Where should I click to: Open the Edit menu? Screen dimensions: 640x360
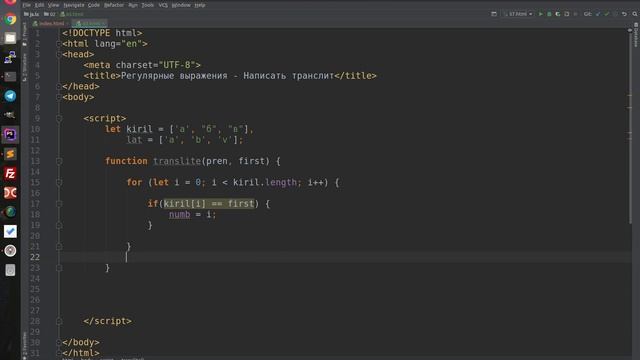[39, 5]
